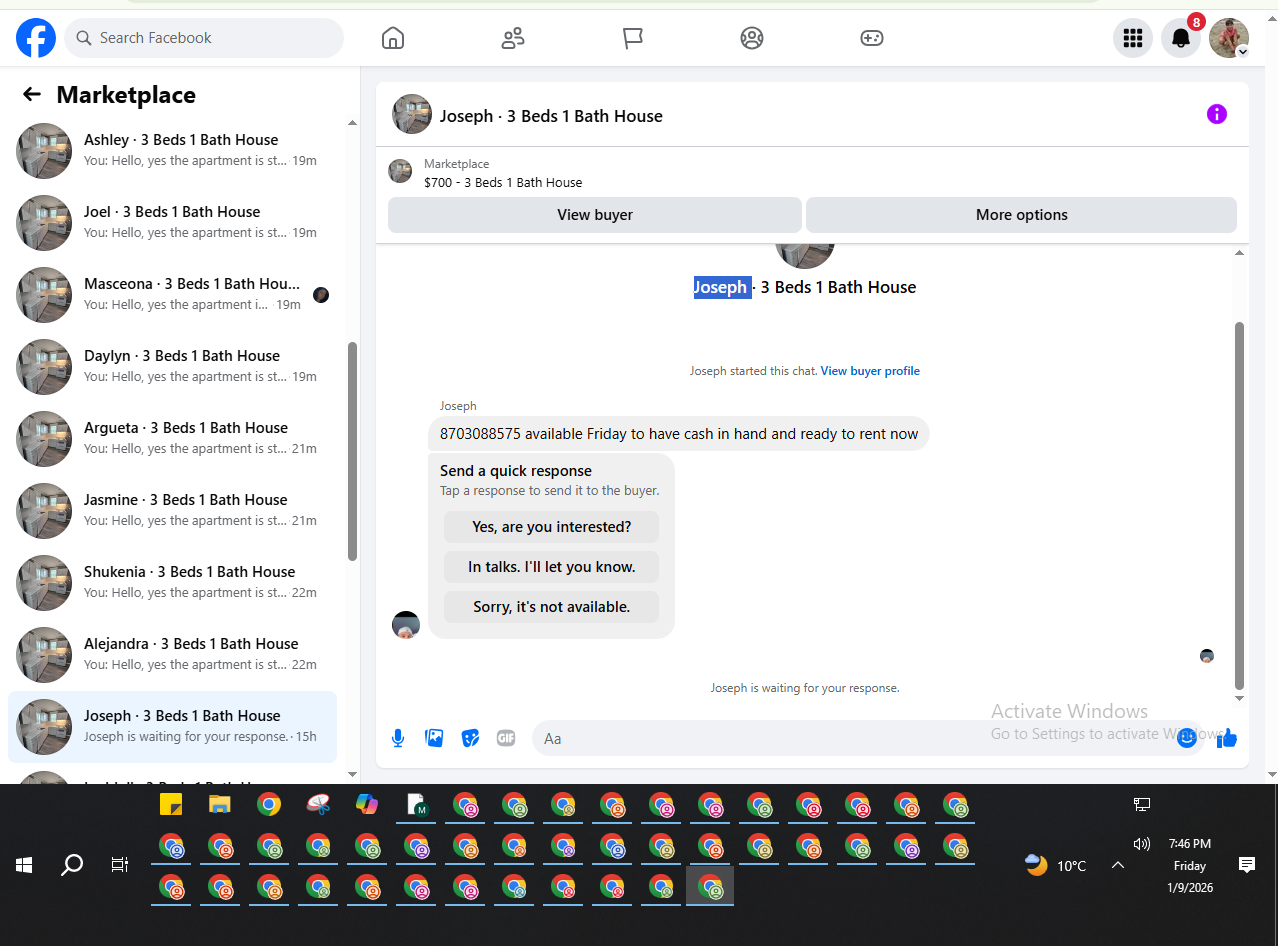This screenshot has width=1278, height=946.
Task: Open Sticky Notes from taskbar
Action: (x=171, y=804)
